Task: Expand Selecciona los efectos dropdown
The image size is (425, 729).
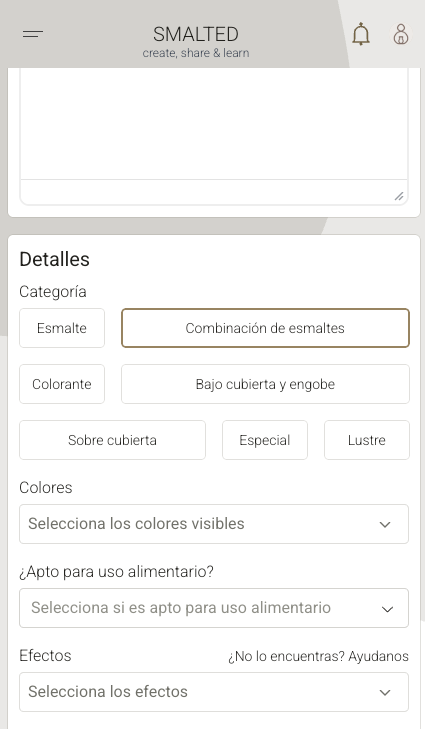Action: tap(214, 692)
